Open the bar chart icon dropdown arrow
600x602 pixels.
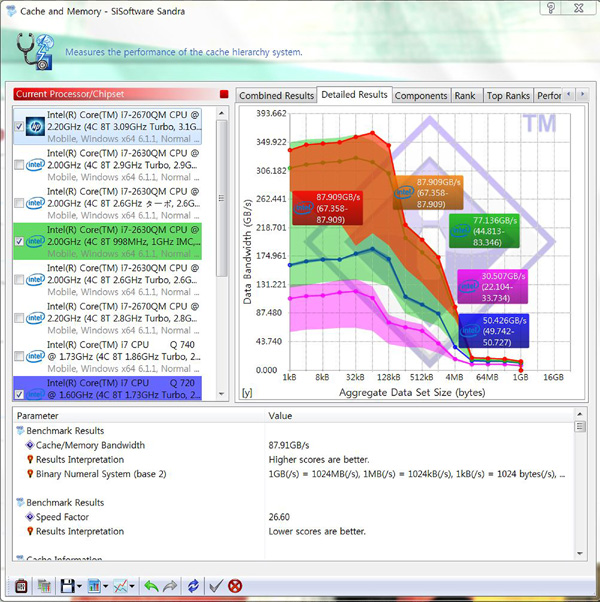pyautogui.click(x=106, y=586)
